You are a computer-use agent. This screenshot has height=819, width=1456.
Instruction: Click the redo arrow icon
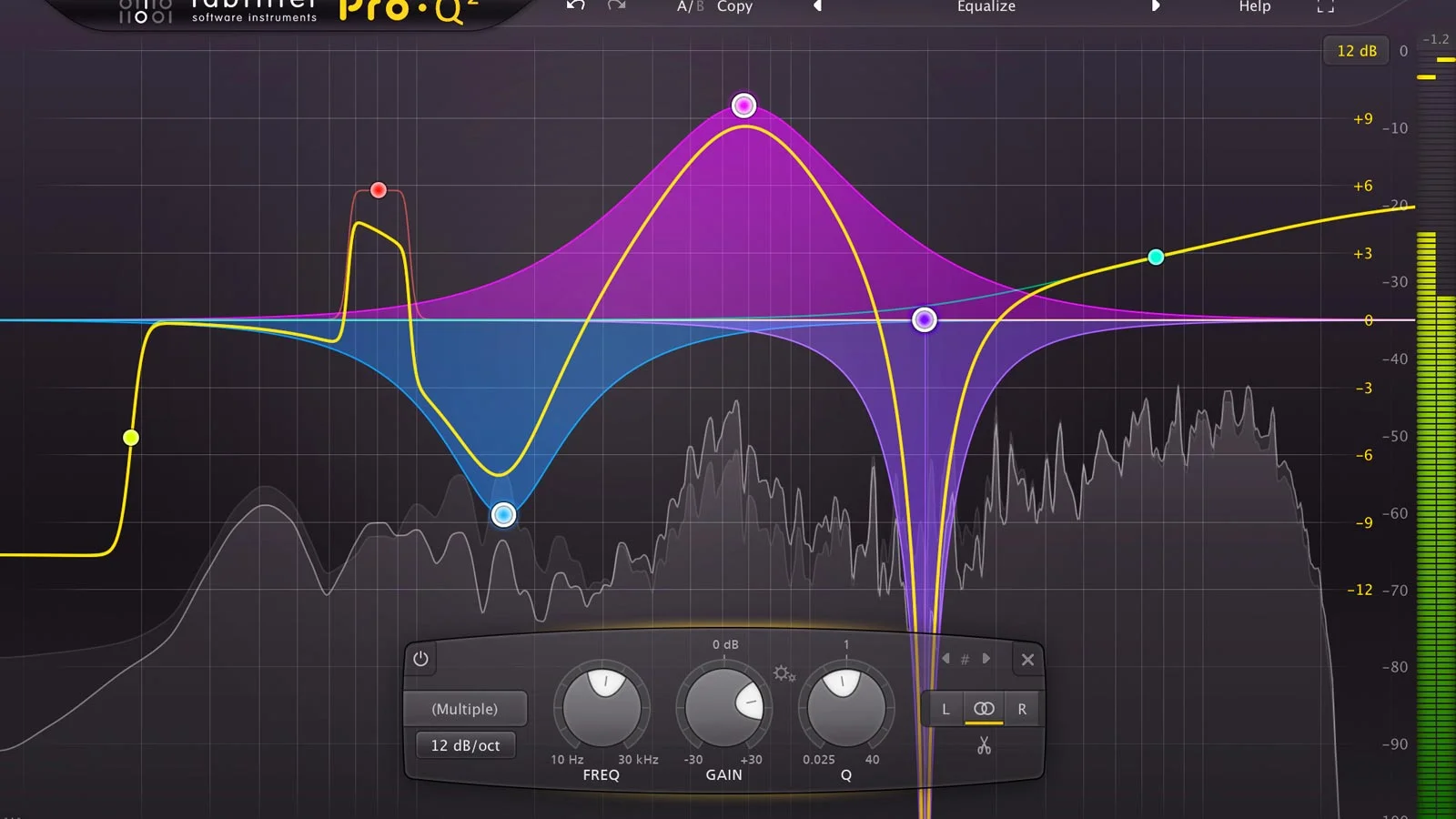[617, 6]
